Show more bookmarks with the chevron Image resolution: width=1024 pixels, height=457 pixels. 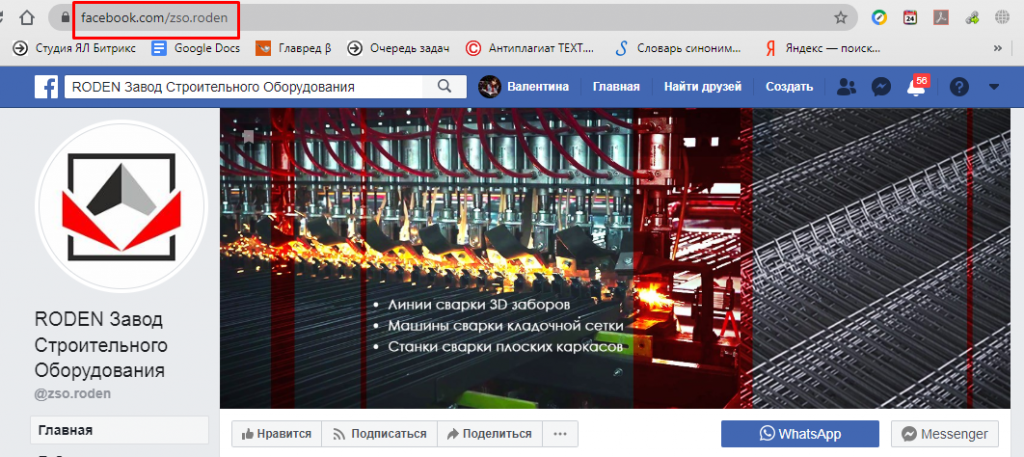[997, 48]
